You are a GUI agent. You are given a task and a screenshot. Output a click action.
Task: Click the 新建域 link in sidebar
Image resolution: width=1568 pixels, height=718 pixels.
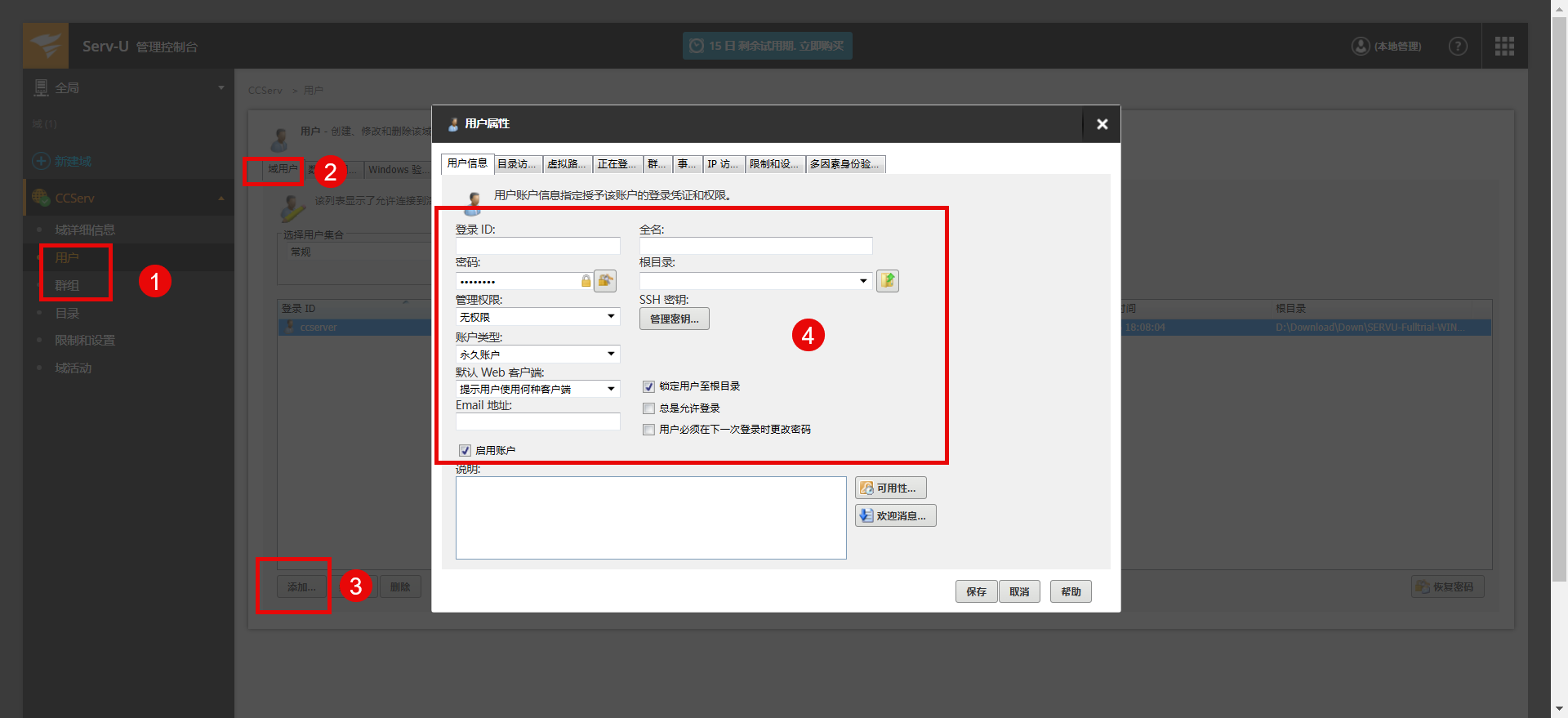coord(73,162)
